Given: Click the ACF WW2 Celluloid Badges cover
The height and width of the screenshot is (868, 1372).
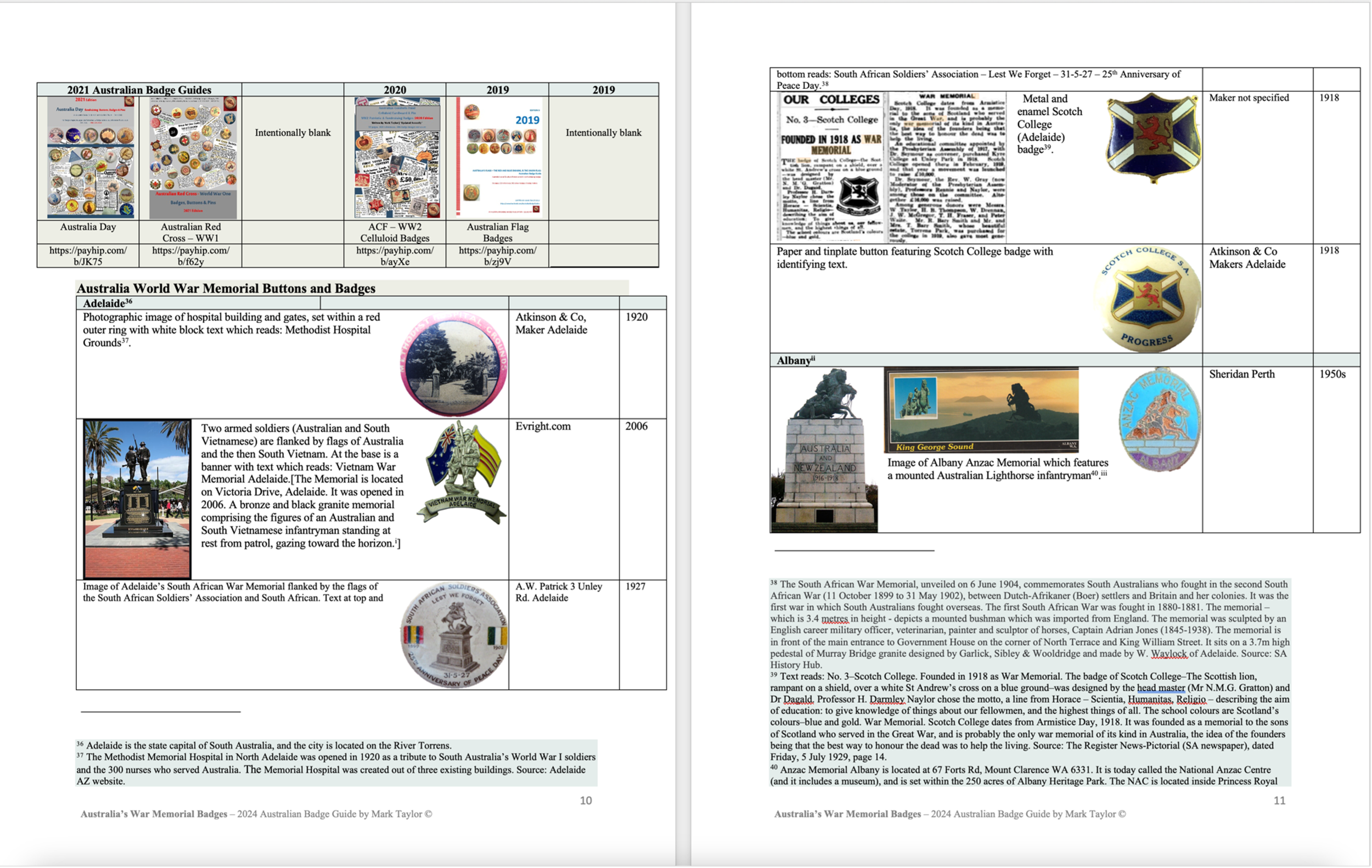Looking at the screenshot, I should point(397,157).
